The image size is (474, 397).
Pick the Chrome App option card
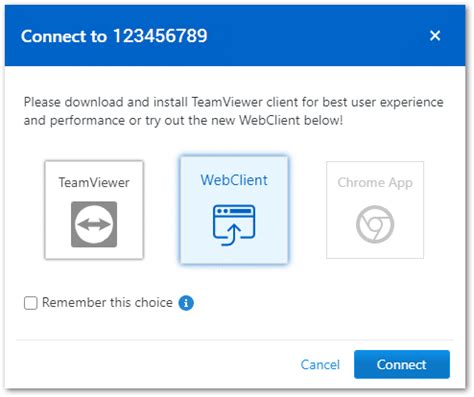point(375,210)
